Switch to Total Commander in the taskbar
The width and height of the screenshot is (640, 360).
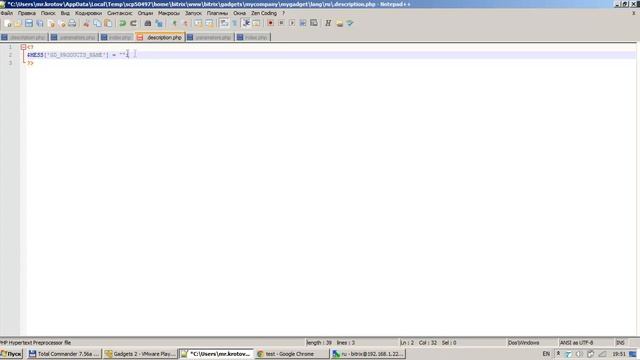click(x=64, y=354)
